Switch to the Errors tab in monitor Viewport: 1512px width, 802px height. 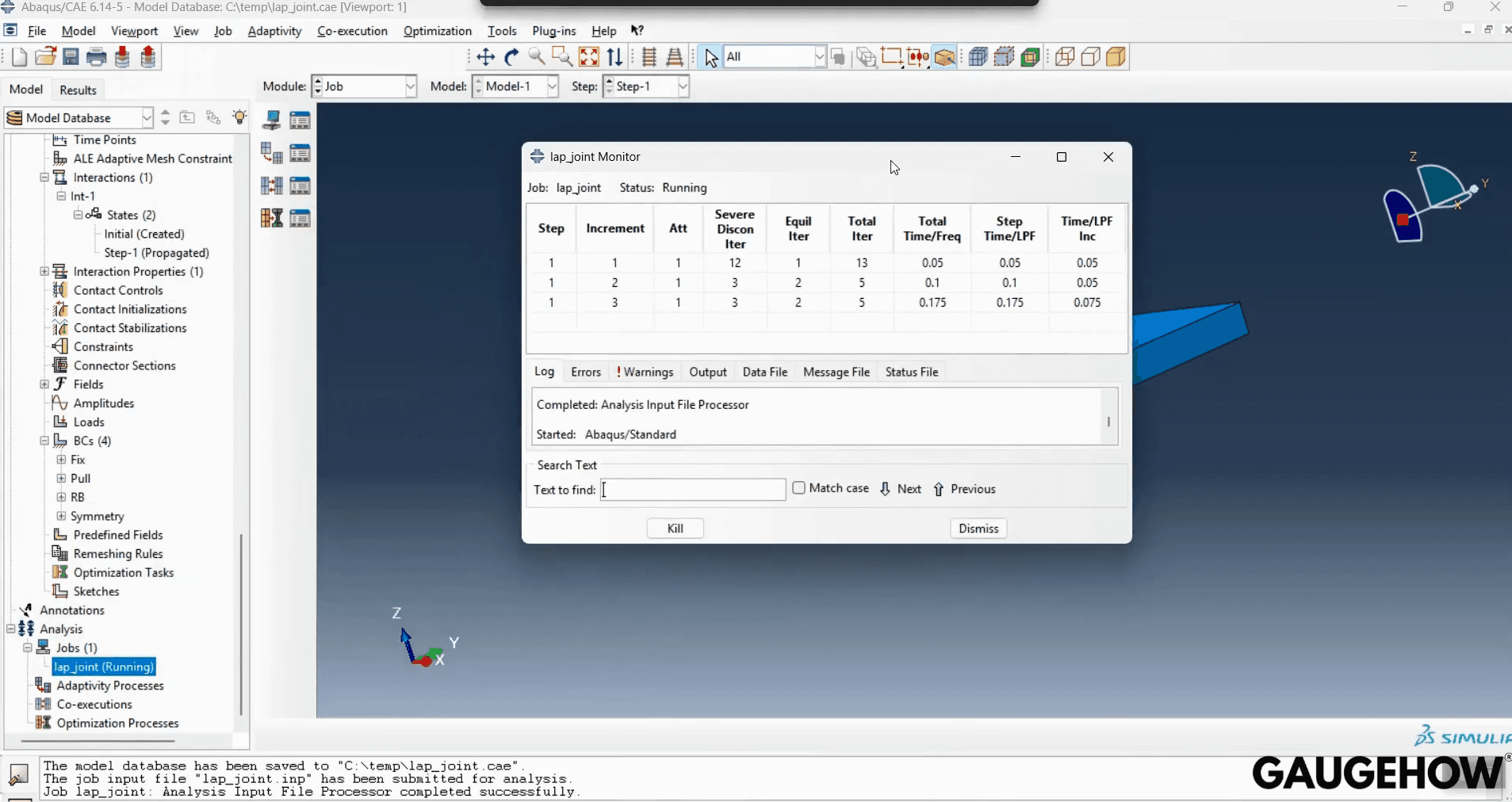pyautogui.click(x=586, y=372)
